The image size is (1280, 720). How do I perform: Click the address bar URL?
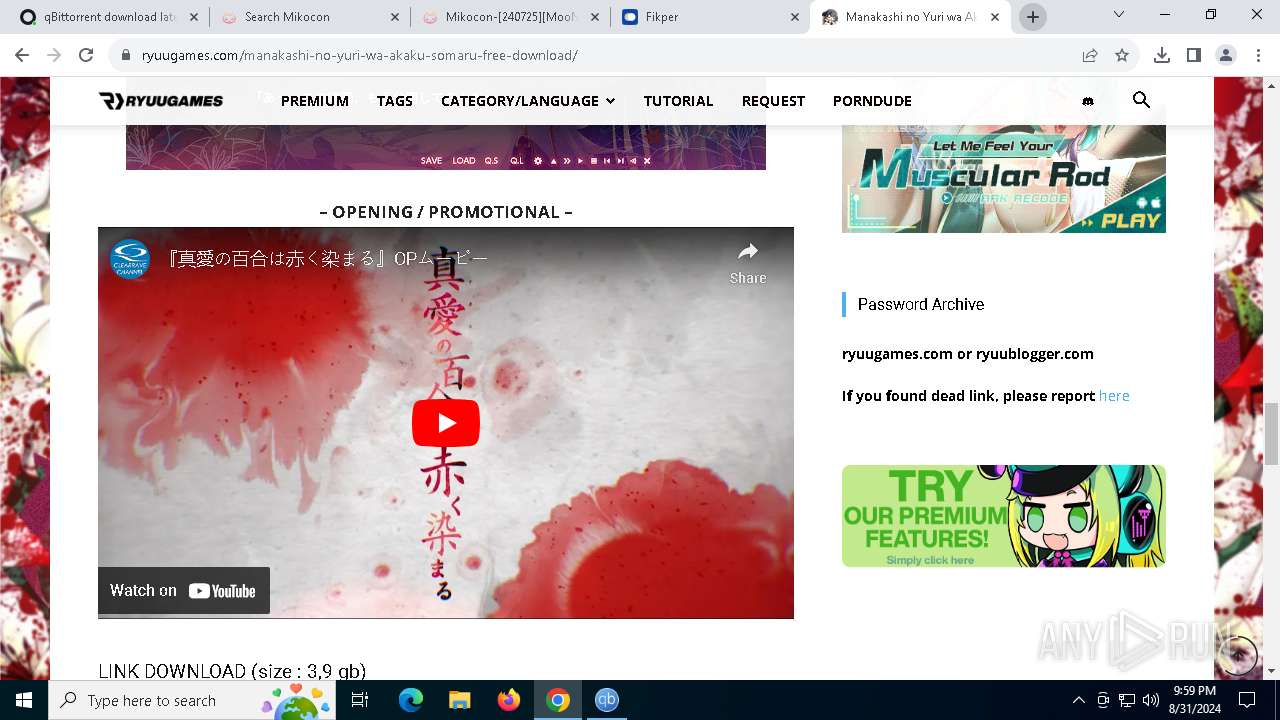point(360,55)
